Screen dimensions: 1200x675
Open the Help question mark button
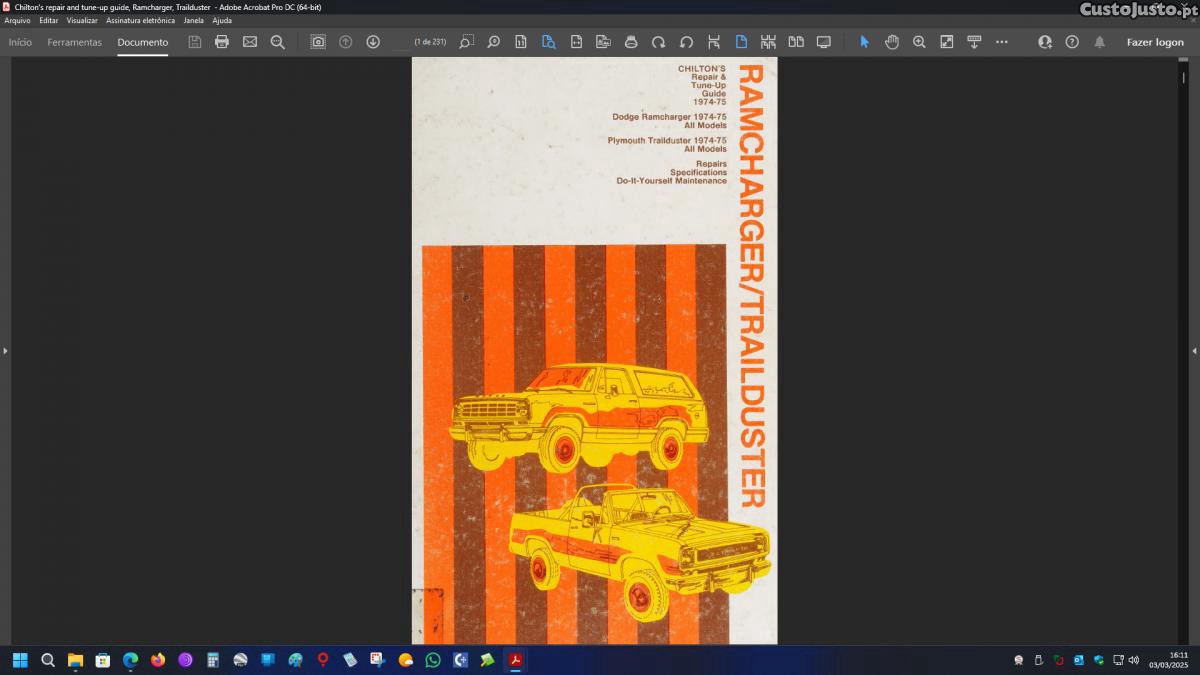coord(1072,42)
